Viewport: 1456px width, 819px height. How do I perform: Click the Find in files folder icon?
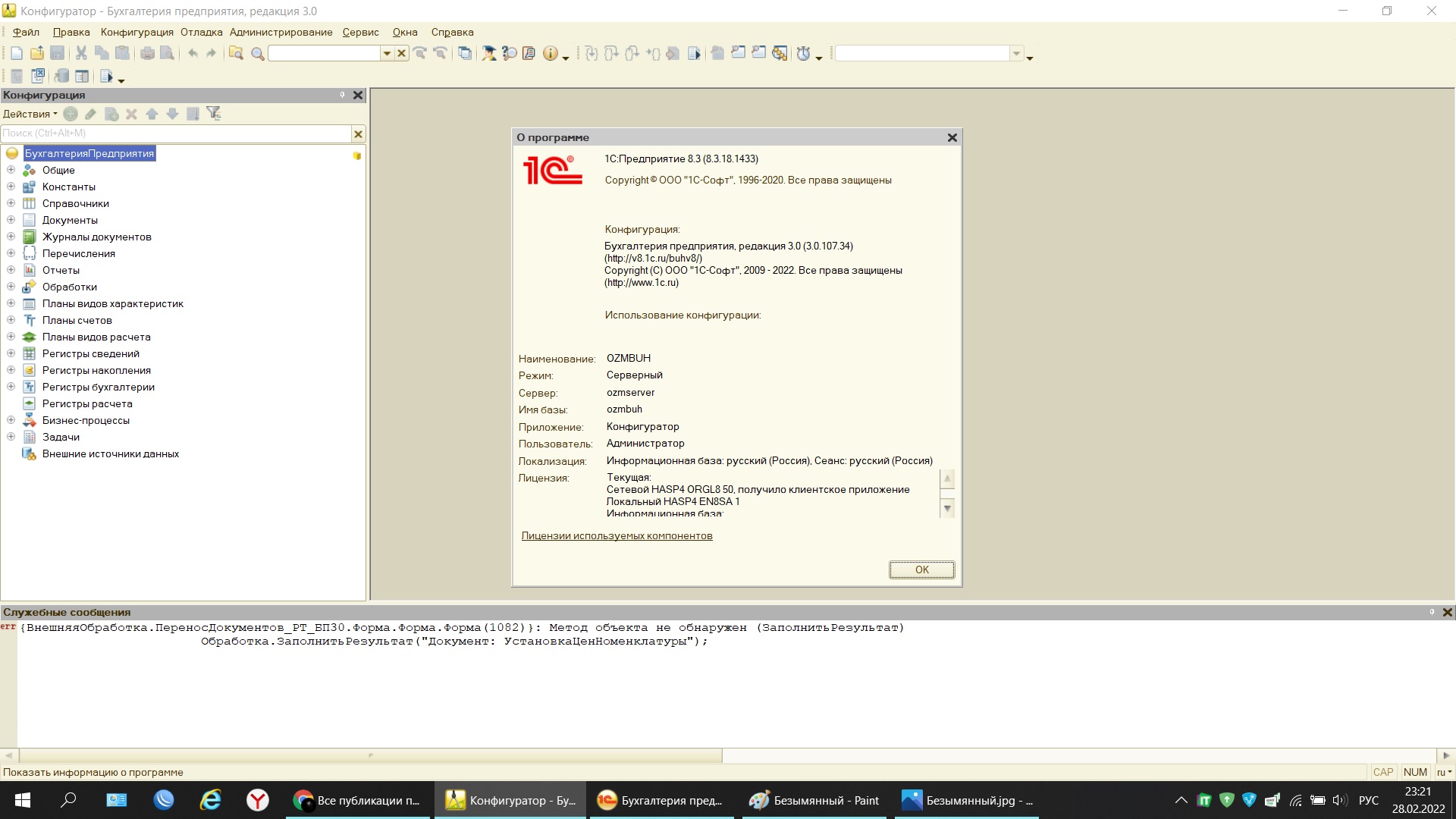pyautogui.click(x=236, y=53)
